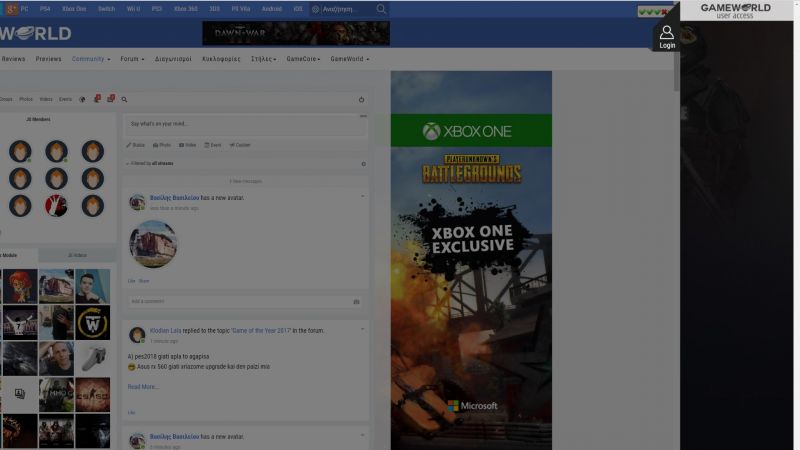Go to the Switch platform link
800x450 pixels.
(x=106, y=9)
